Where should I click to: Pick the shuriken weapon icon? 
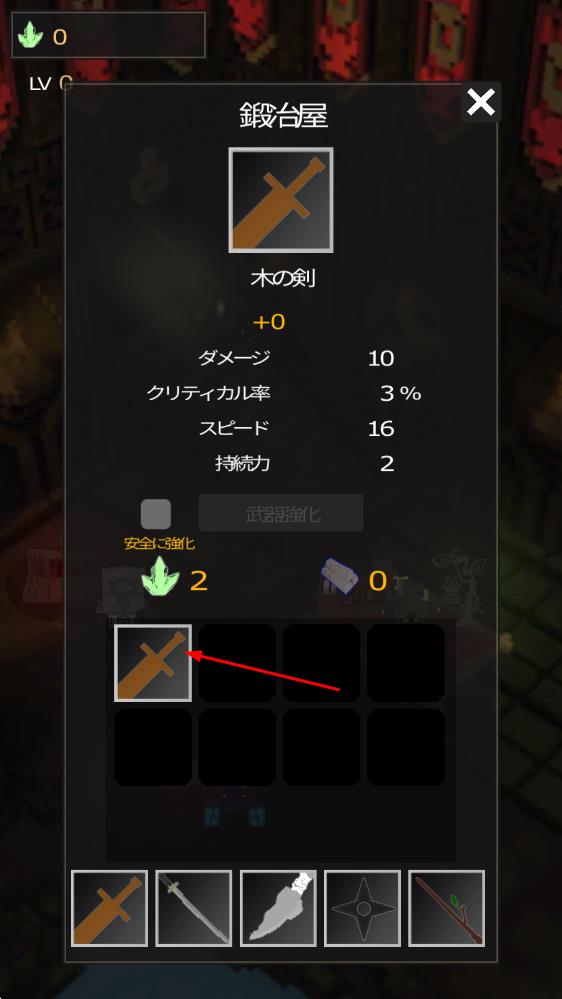[x=363, y=909]
